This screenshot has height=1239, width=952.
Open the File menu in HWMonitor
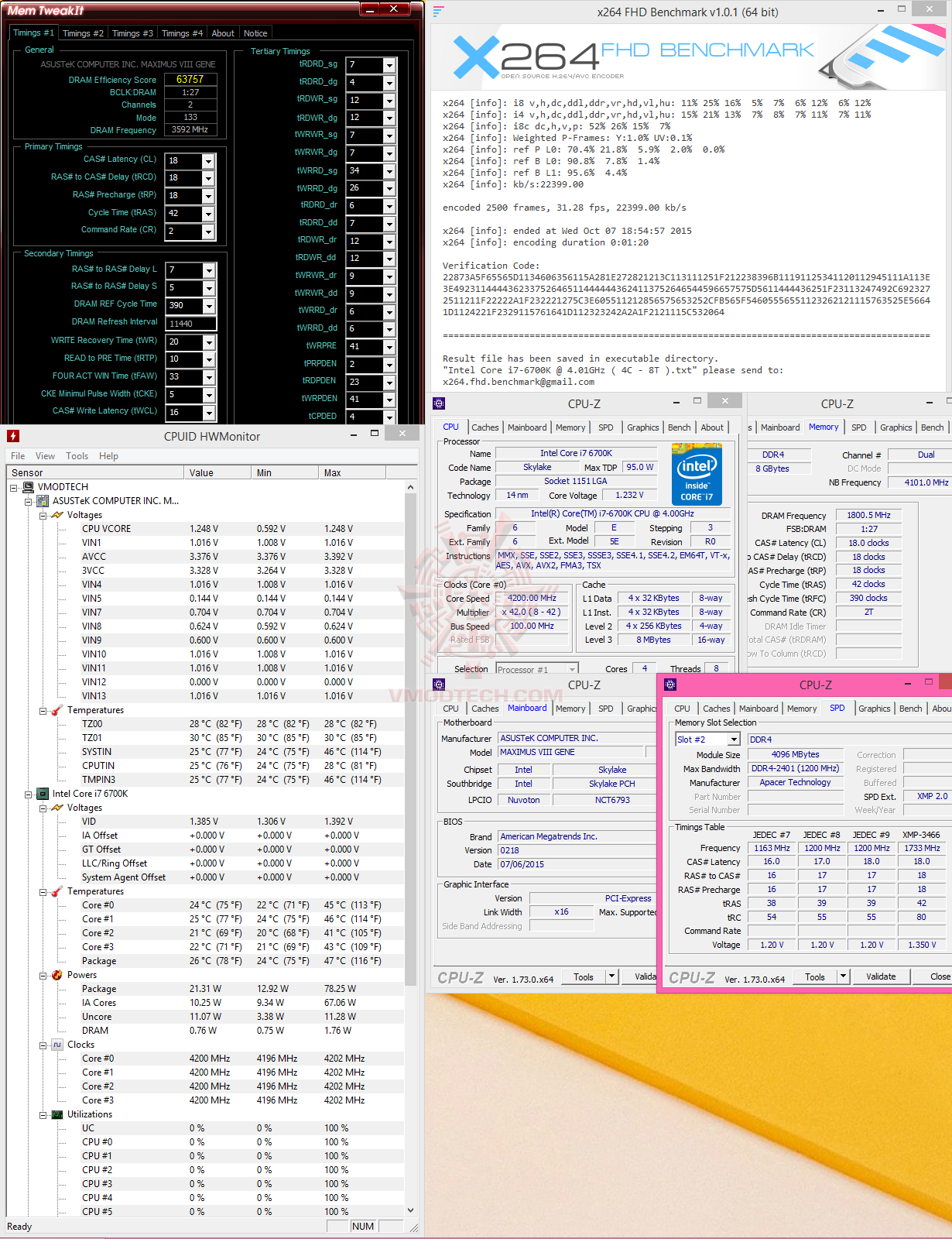(18, 456)
